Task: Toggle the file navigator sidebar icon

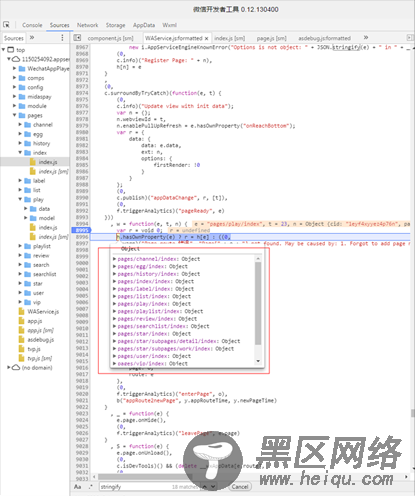Action: pos(77,38)
